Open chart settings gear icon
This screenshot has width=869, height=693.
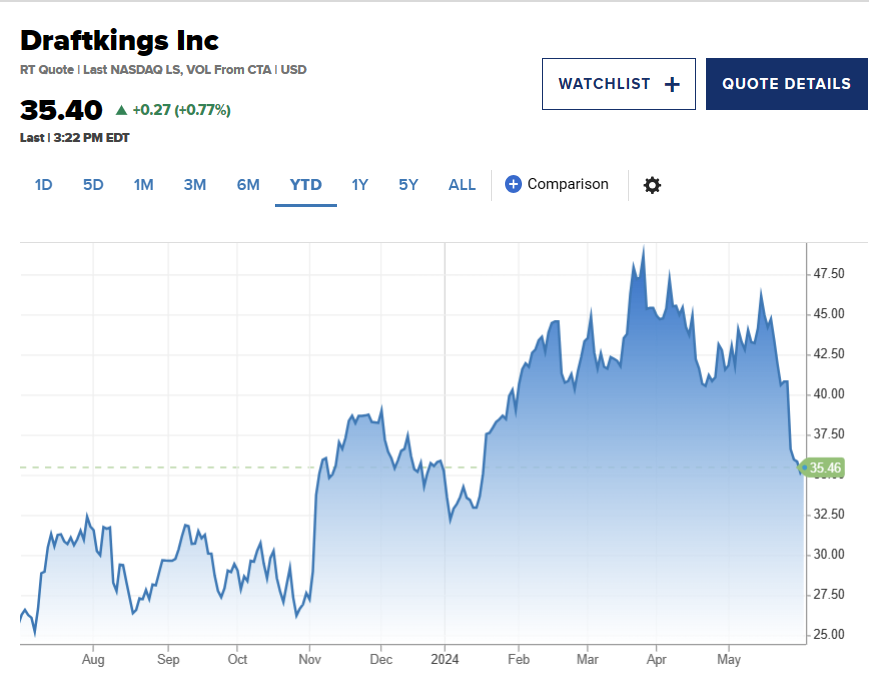pyautogui.click(x=652, y=185)
